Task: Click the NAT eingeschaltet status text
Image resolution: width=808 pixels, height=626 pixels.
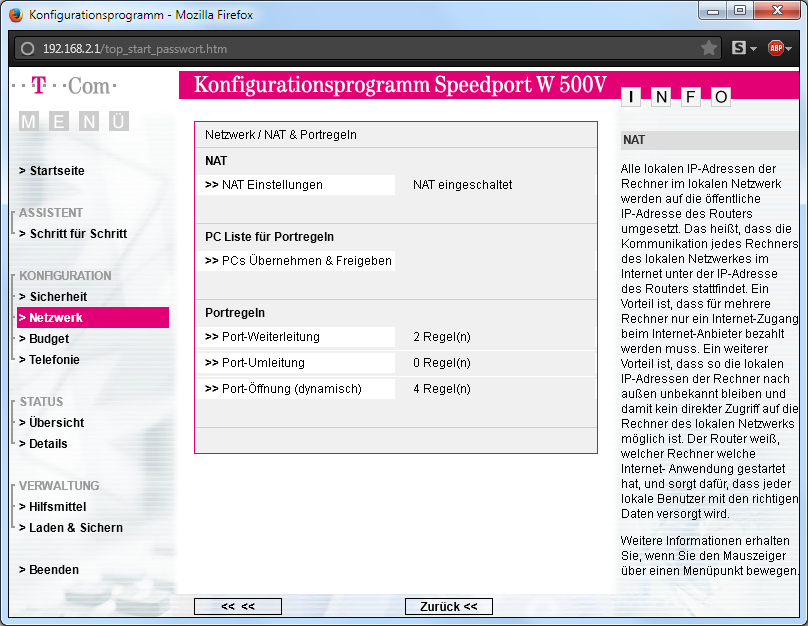Action: coord(463,185)
